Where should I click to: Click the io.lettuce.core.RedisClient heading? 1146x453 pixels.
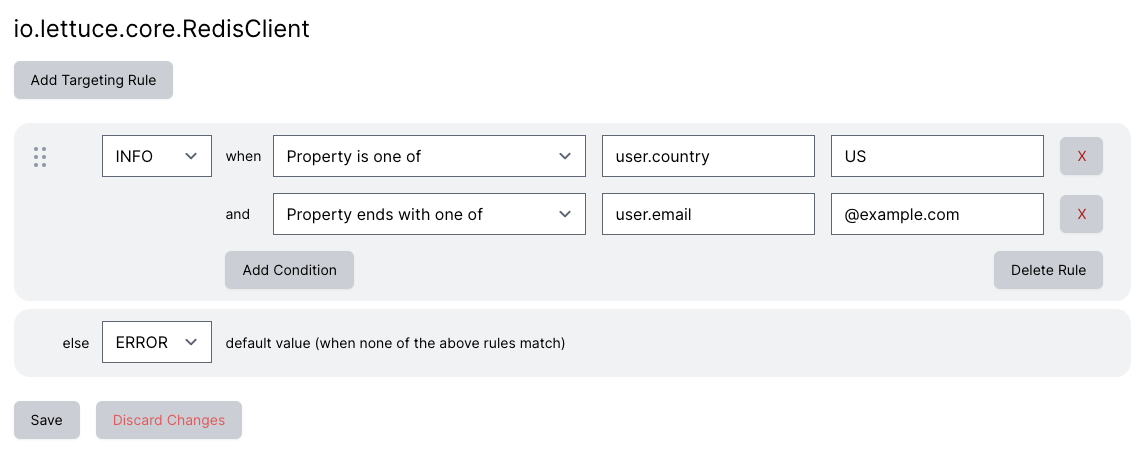pos(162,28)
